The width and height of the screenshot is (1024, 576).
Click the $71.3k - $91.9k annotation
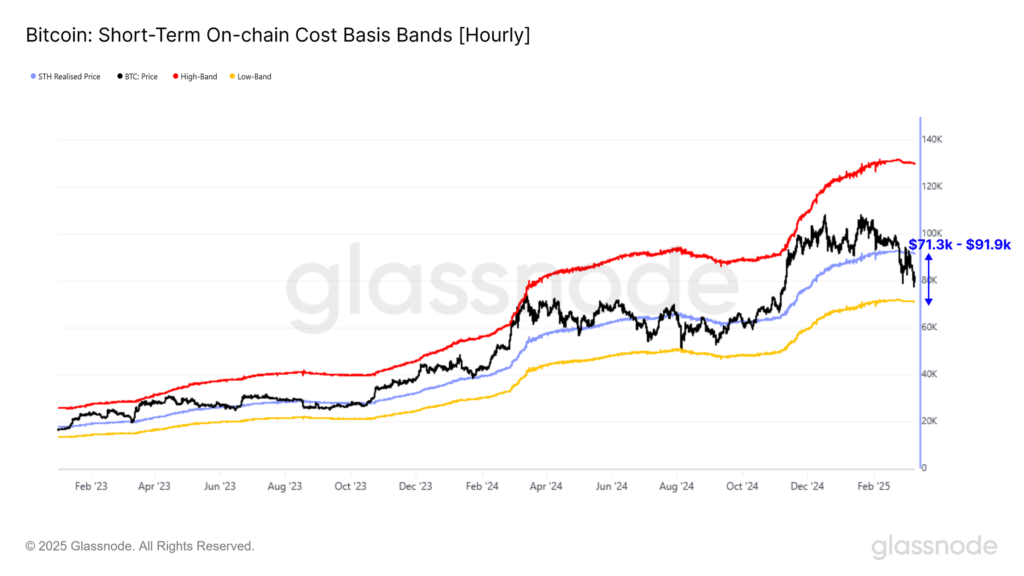[x=959, y=244]
